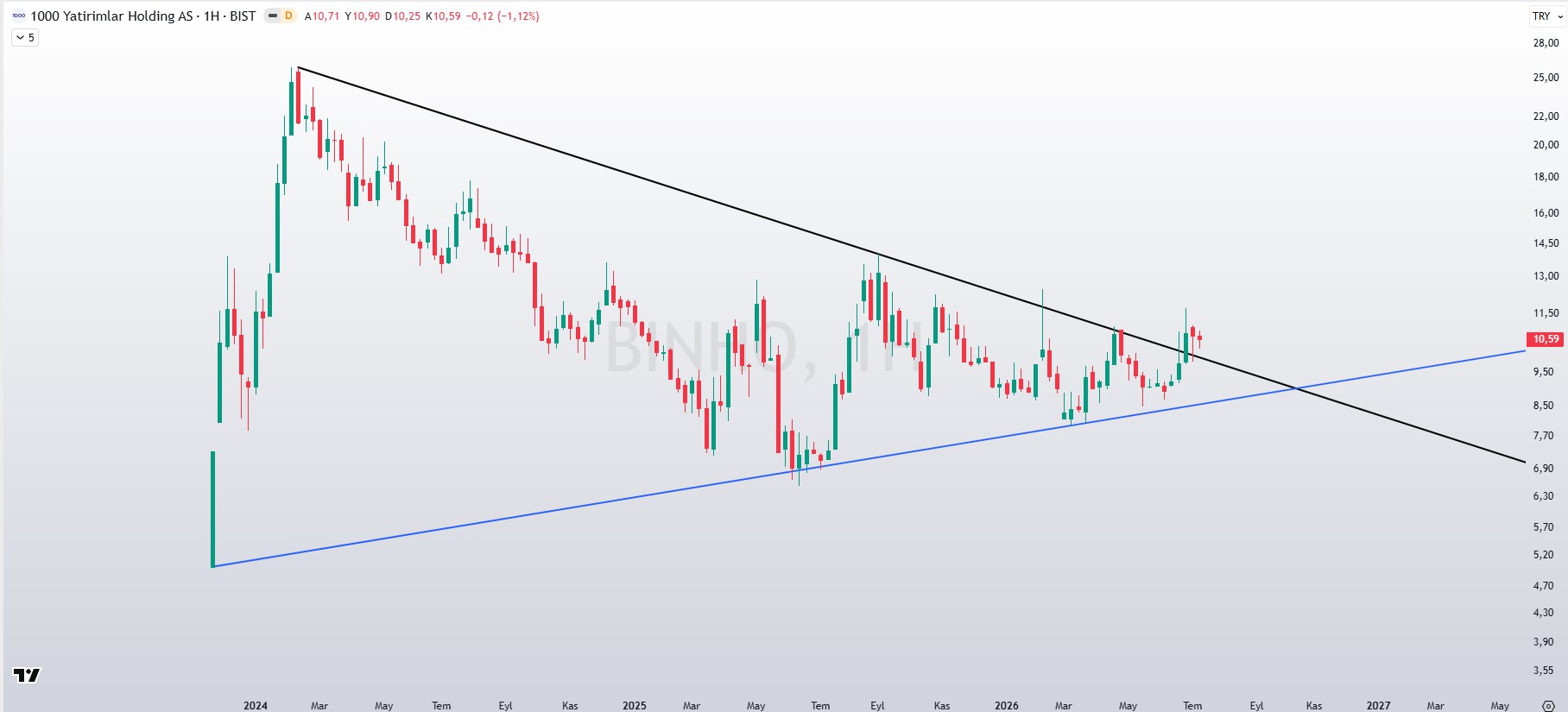Click the orange D market status badge
This screenshot has width=1568, height=712.
(x=288, y=16)
